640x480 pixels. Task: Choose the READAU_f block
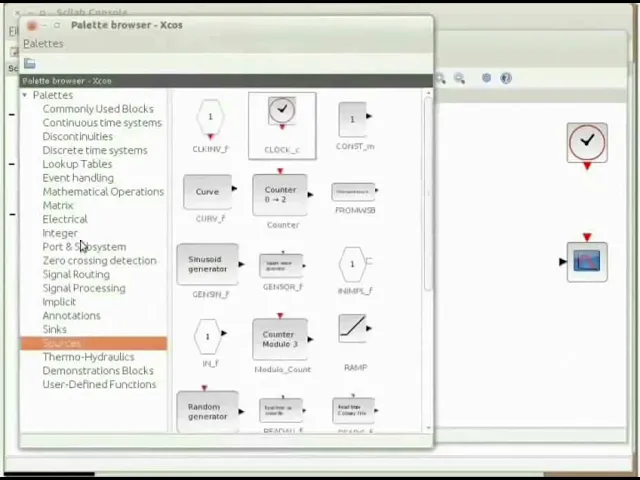(282, 410)
